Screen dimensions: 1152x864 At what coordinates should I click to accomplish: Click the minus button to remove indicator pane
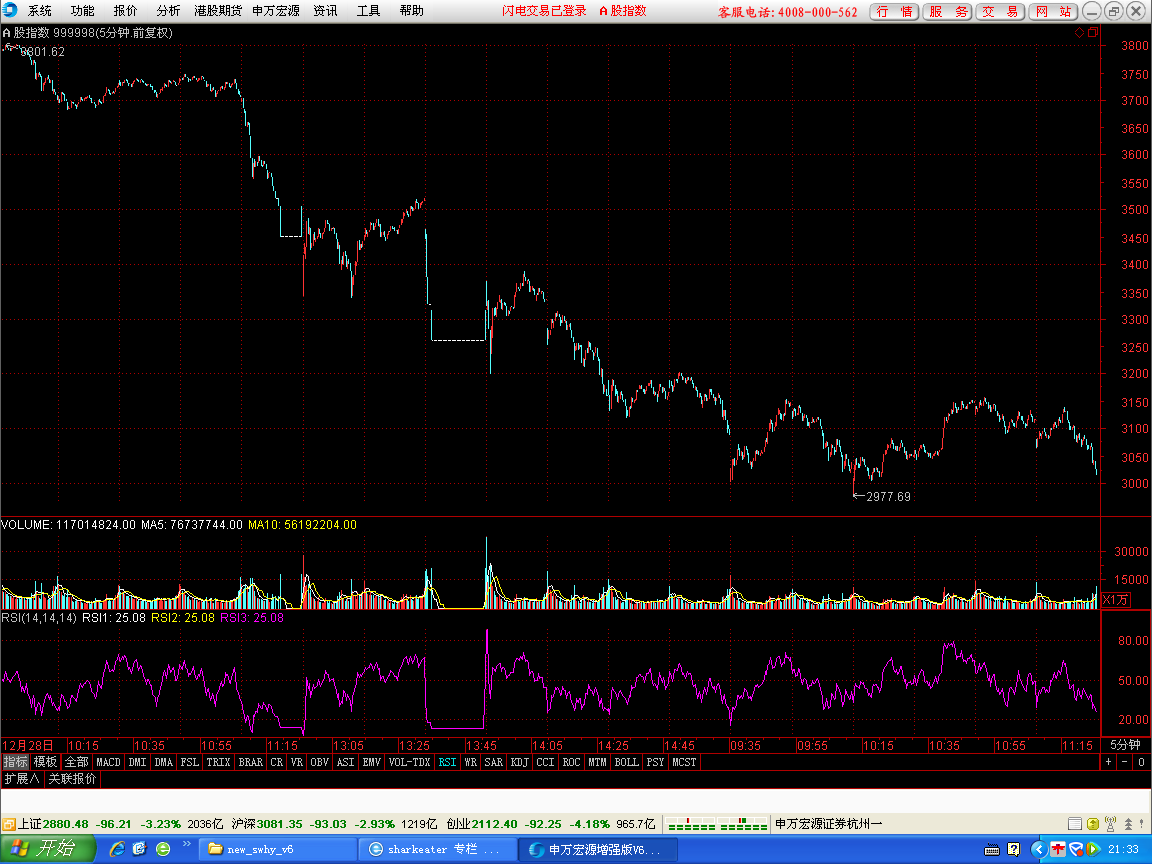tap(1125, 762)
